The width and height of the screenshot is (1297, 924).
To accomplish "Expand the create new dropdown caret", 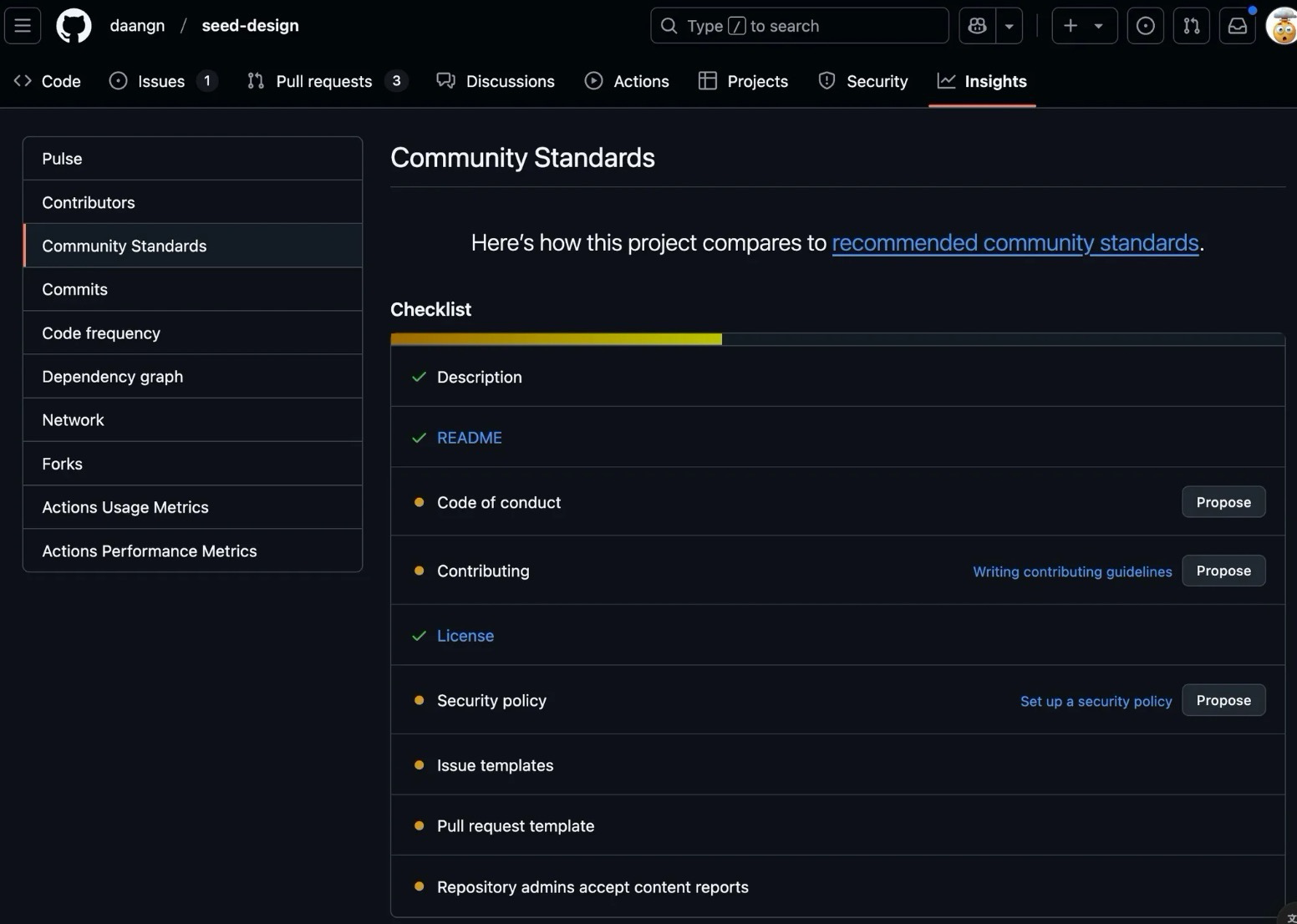I will (1099, 26).
